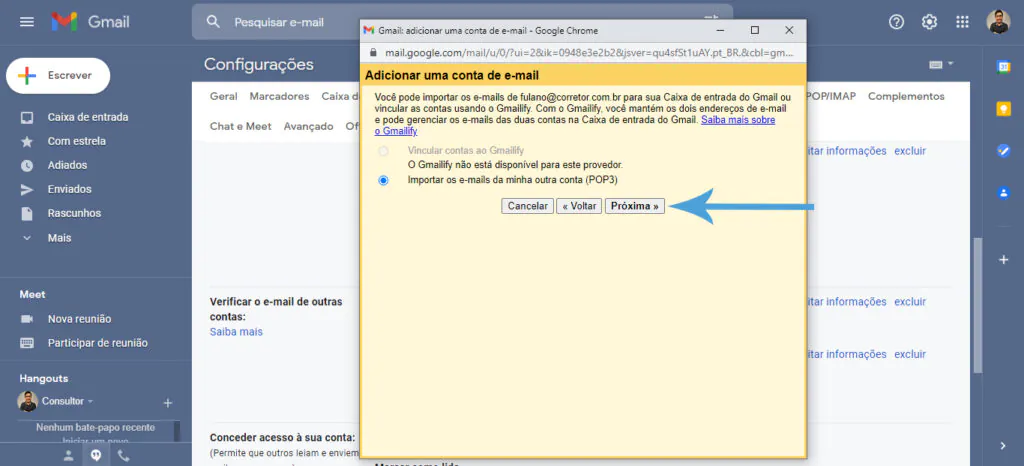Click the popup window address bar URL

click(x=587, y=52)
